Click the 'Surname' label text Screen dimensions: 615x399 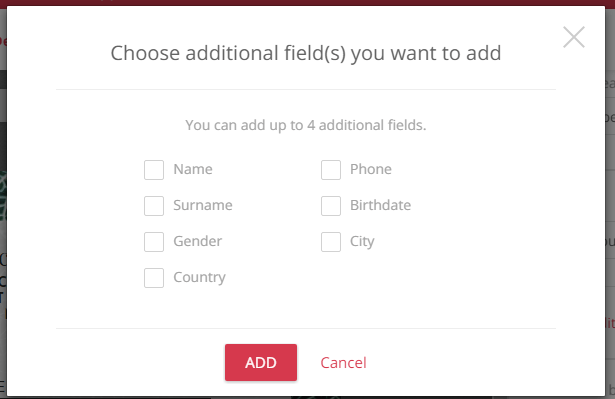click(x=203, y=205)
